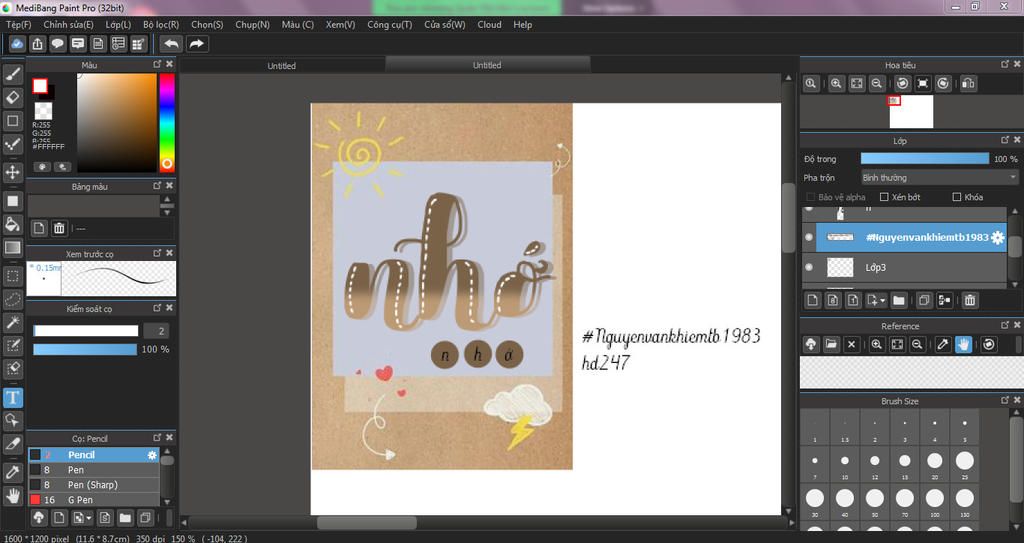
Task: Zoom out on the Navigator panel
Action: pos(877,84)
